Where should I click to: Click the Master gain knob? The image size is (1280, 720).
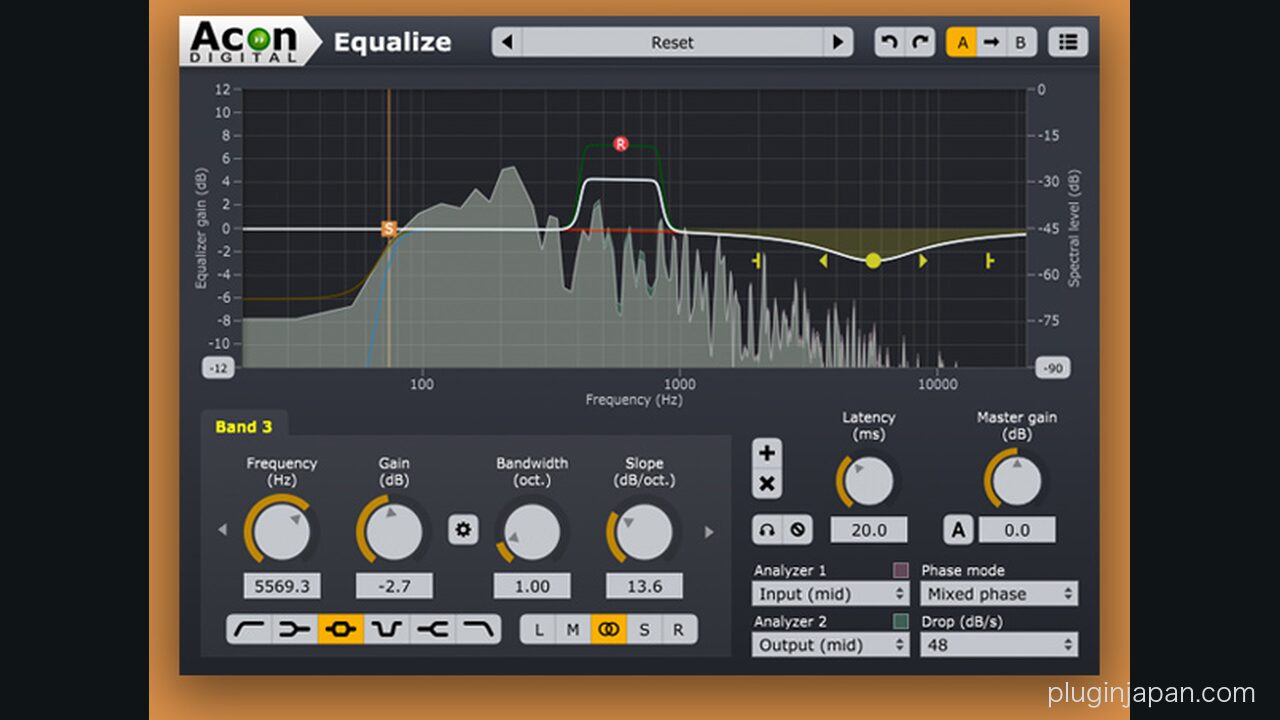[1017, 481]
